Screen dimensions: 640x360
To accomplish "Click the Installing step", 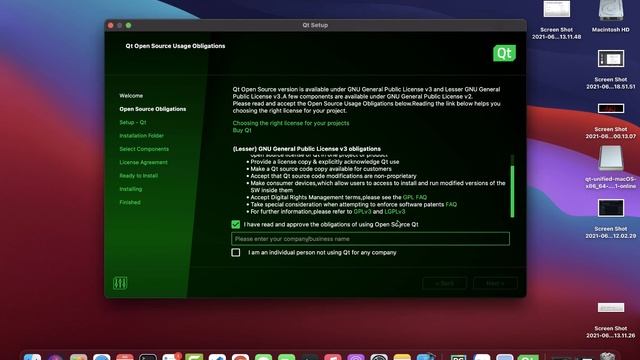I will click(131, 189).
